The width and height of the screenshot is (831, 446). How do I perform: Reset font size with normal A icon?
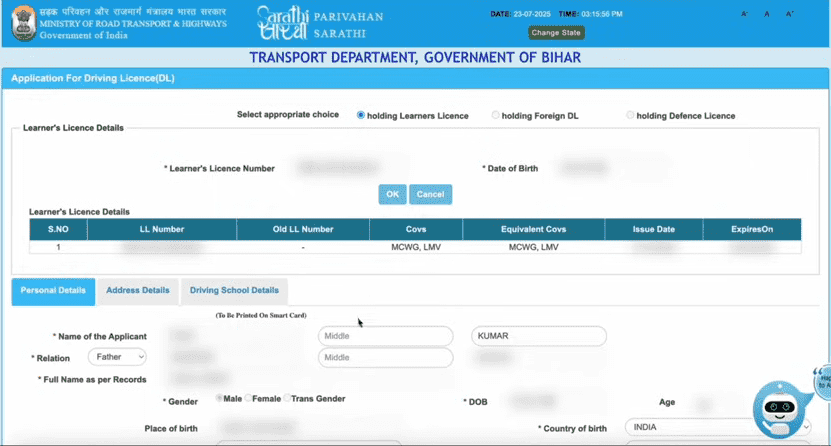coord(767,14)
